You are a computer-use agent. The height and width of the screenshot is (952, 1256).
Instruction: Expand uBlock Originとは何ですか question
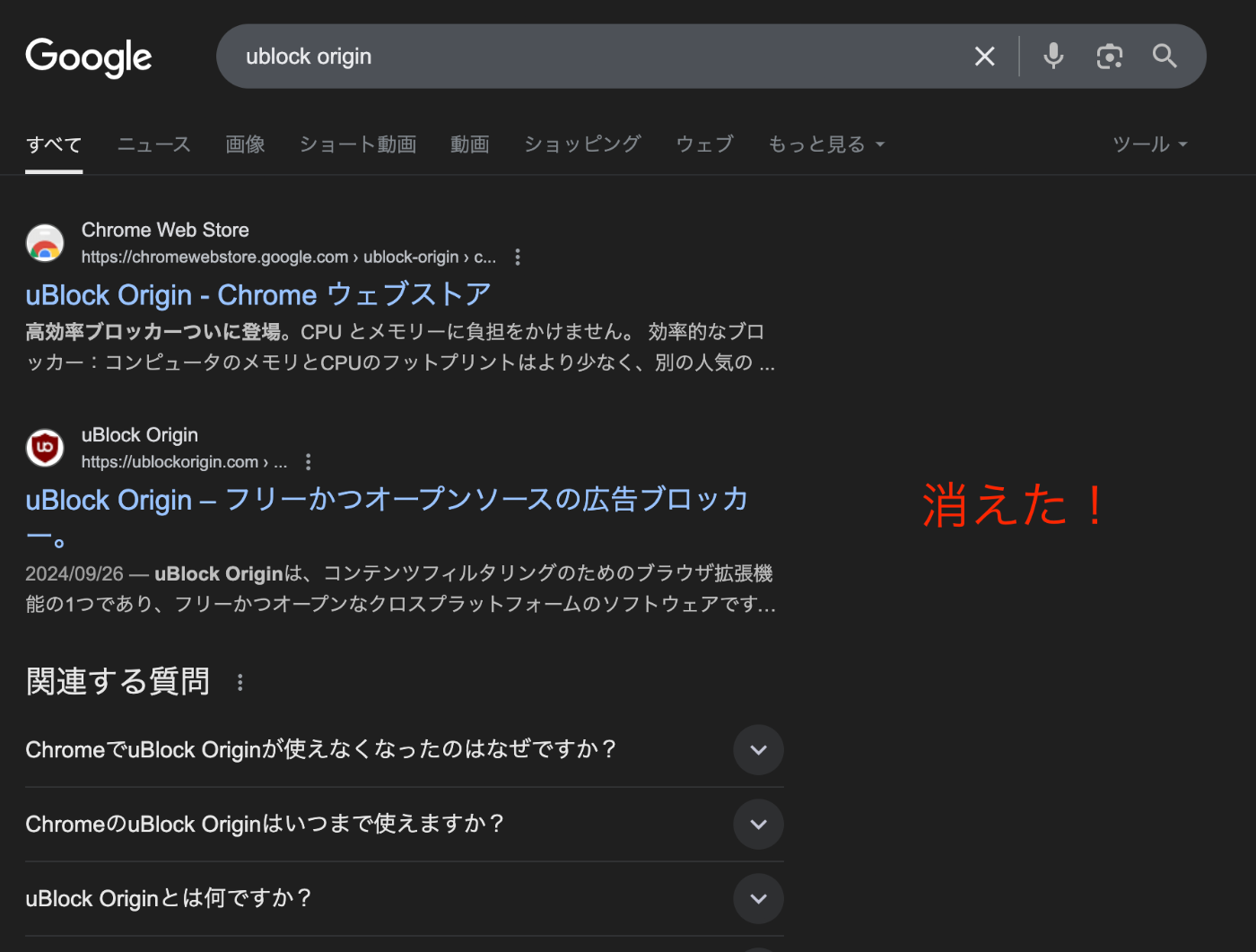tap(758, 899)
